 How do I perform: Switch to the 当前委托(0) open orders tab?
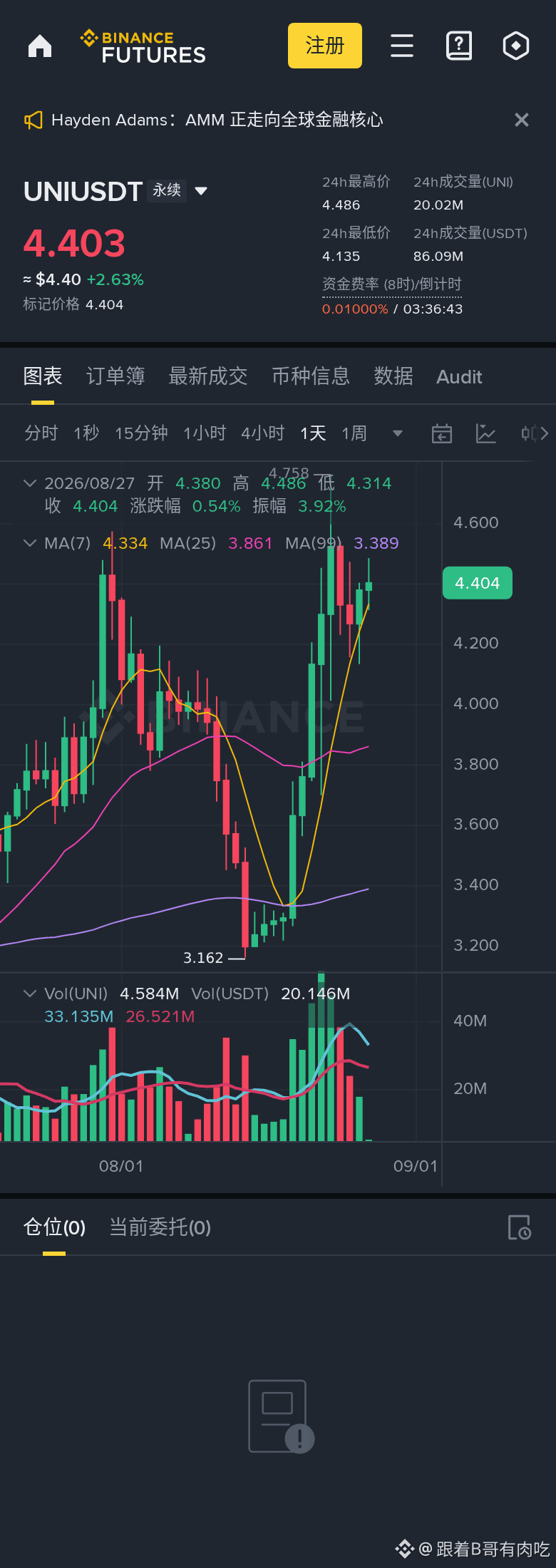click(160, 1227)
